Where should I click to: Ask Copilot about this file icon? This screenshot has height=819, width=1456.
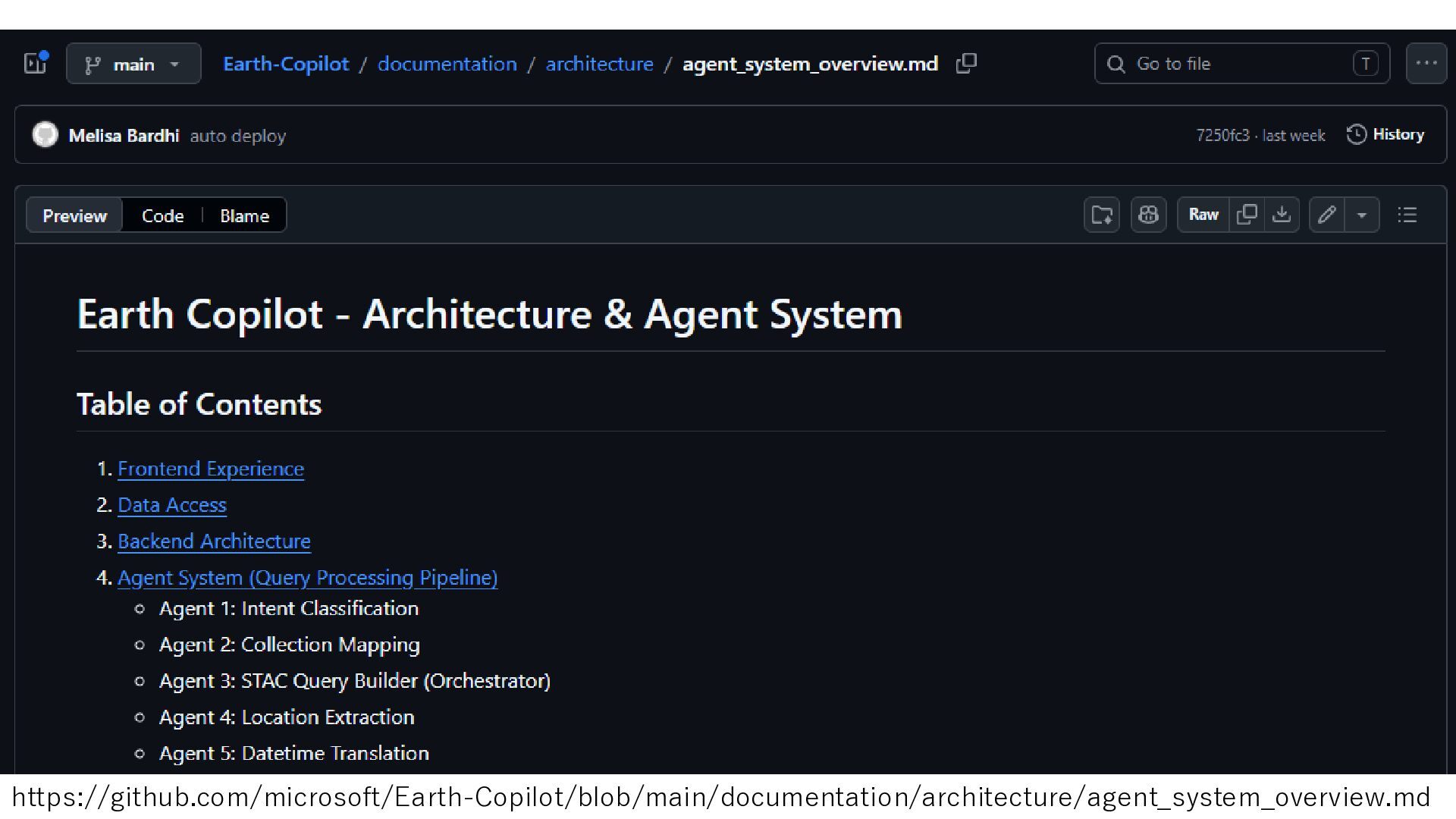pos(1148,215)
